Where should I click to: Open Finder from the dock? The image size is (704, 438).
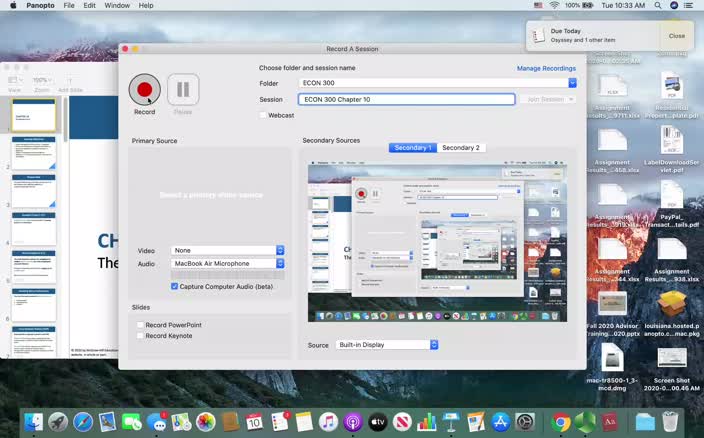pos(34,422)
